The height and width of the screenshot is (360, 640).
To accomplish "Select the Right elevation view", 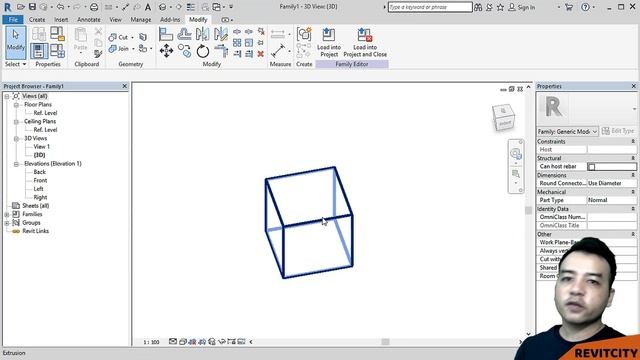I will click(x=40, y=197).
